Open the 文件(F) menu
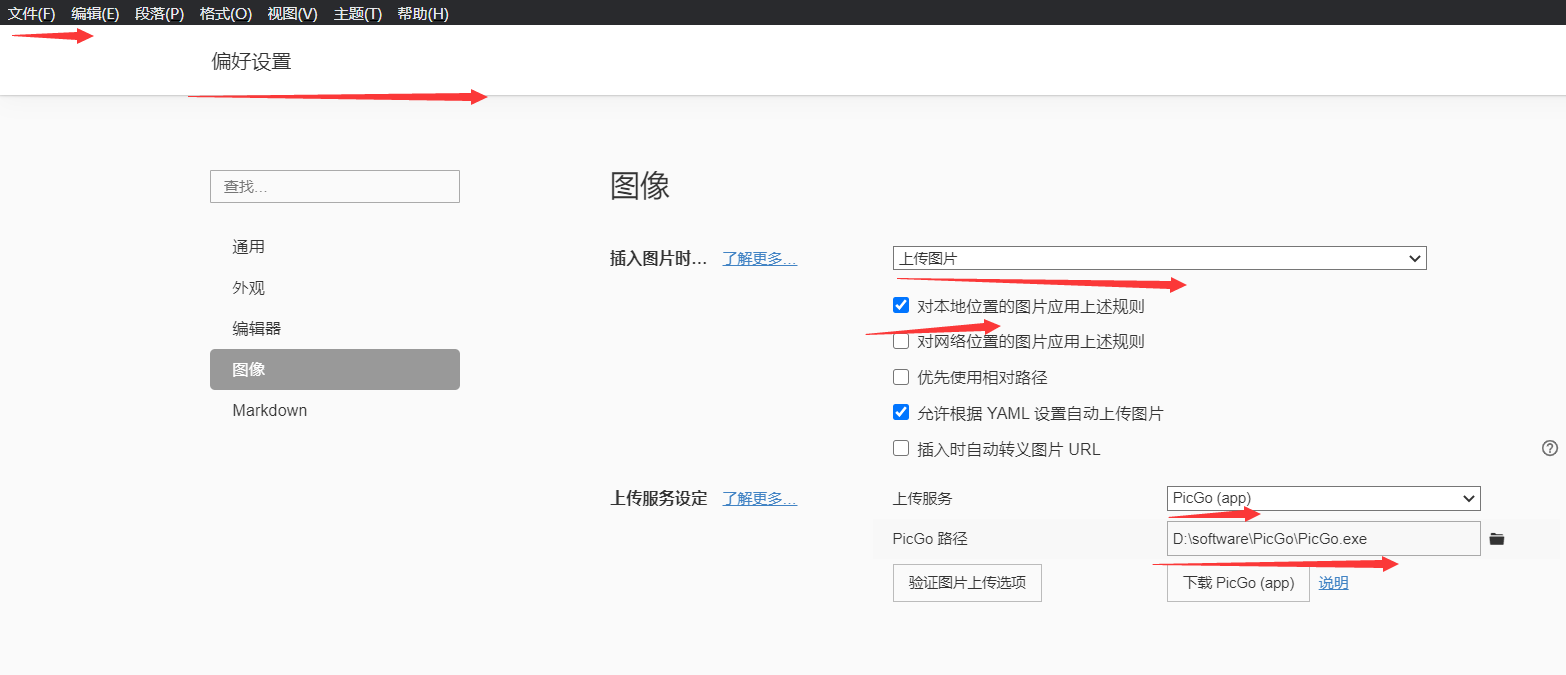The height and width of the screenshot is (675, 1566). [x=32, y=13]
